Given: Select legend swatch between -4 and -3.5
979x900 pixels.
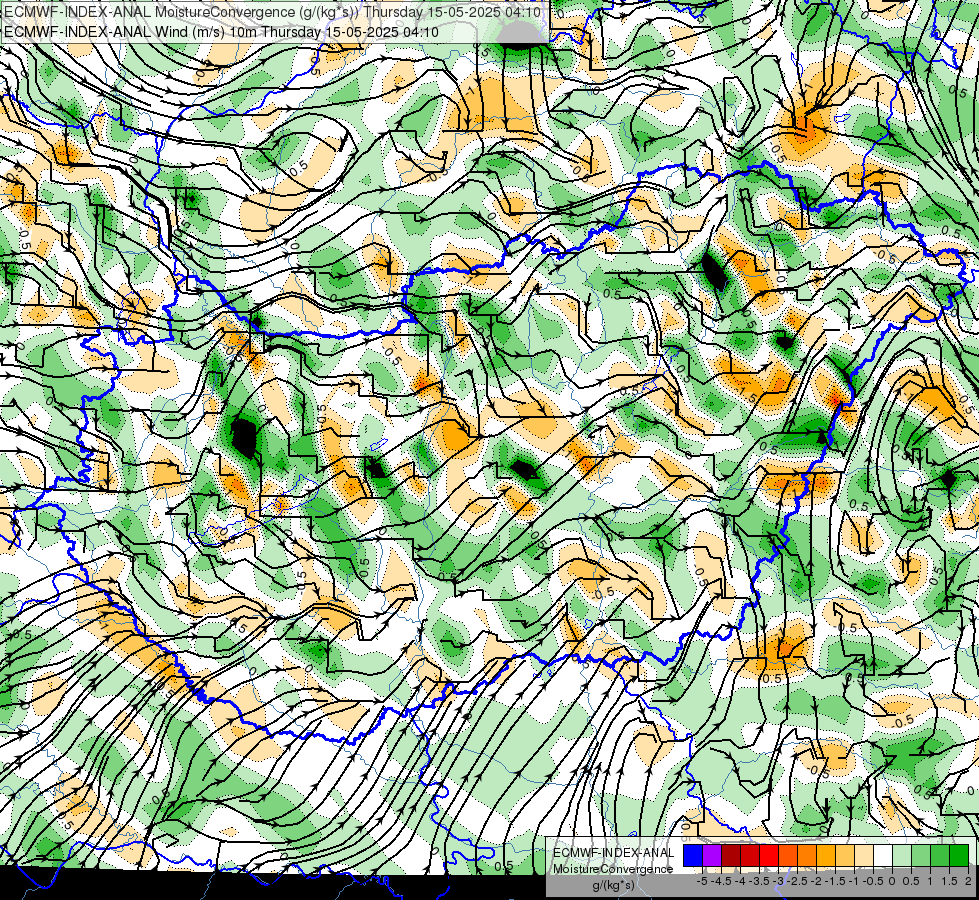Looking at the screenshot, I should click(750, 856).
